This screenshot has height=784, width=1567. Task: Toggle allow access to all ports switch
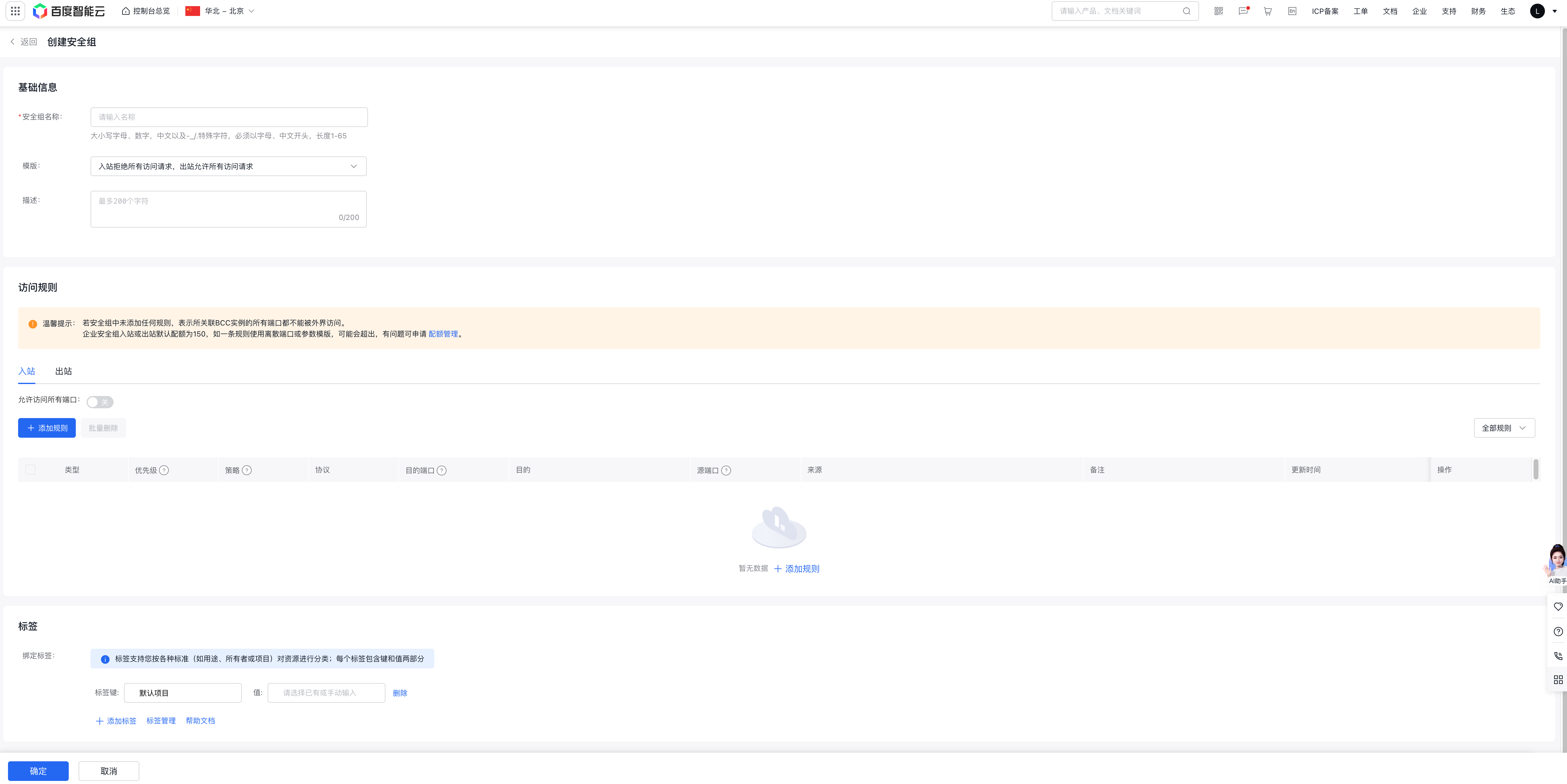(x=100, y=402)
